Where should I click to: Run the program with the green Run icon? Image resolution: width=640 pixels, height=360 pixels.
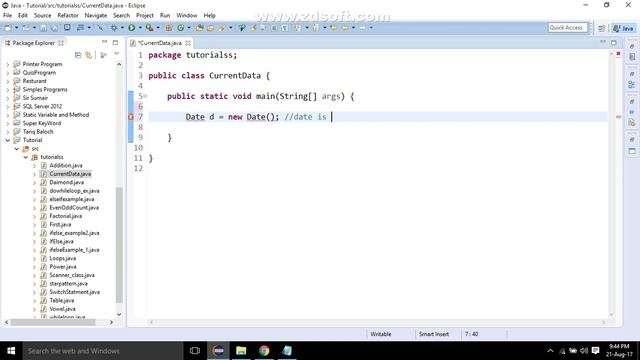tap(131, 28)
